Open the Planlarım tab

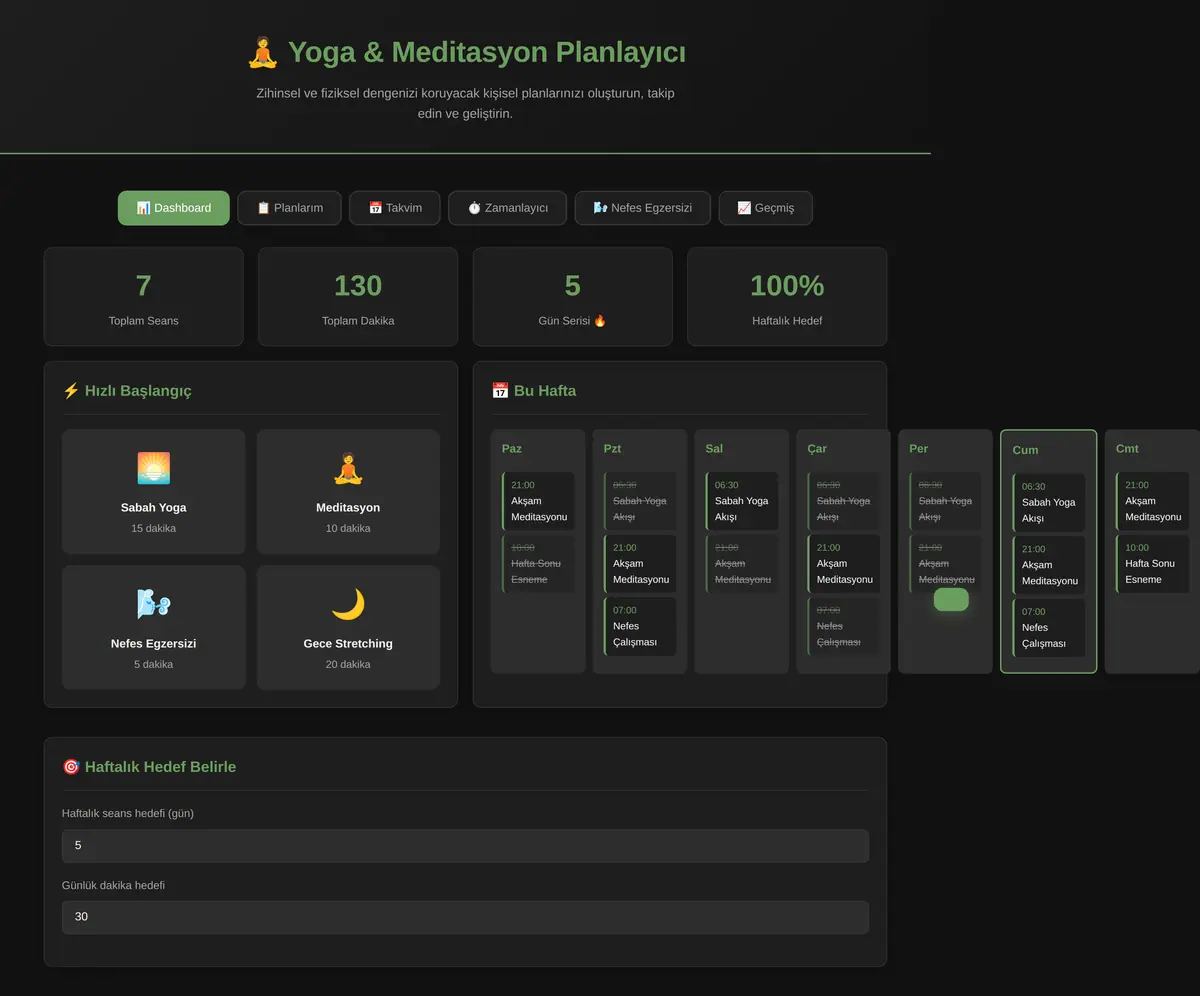coord(290,208)
